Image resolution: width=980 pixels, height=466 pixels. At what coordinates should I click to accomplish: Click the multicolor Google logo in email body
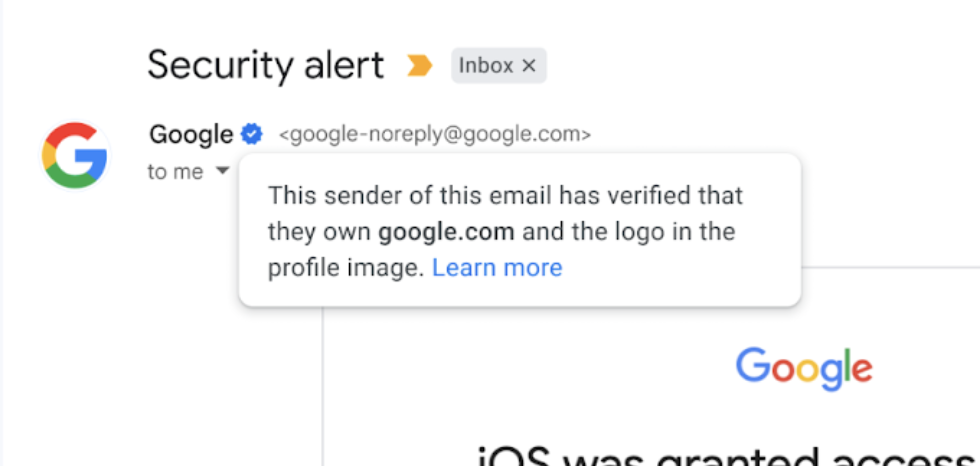coord(804,369)
